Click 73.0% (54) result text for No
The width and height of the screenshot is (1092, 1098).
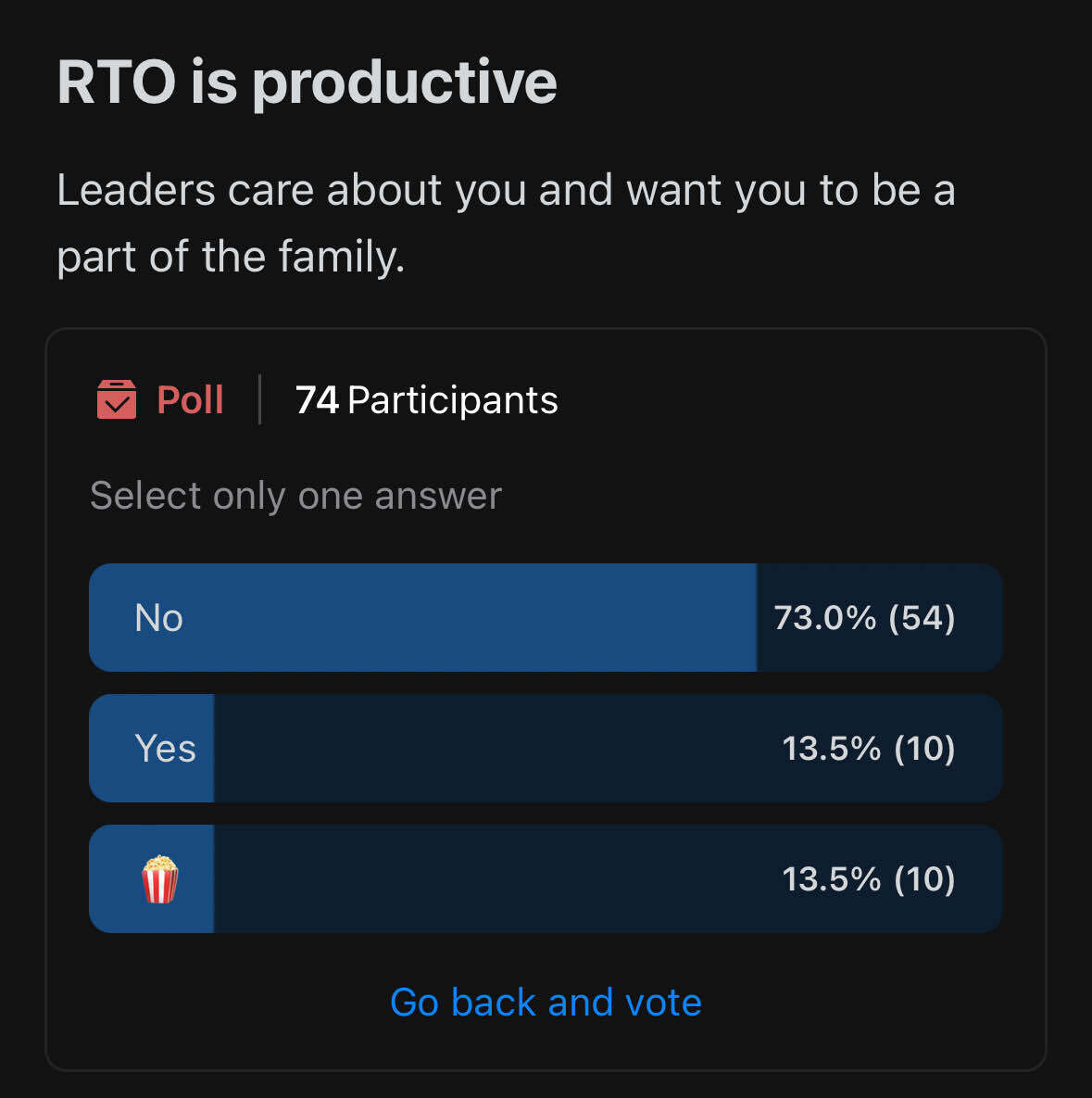864,617
